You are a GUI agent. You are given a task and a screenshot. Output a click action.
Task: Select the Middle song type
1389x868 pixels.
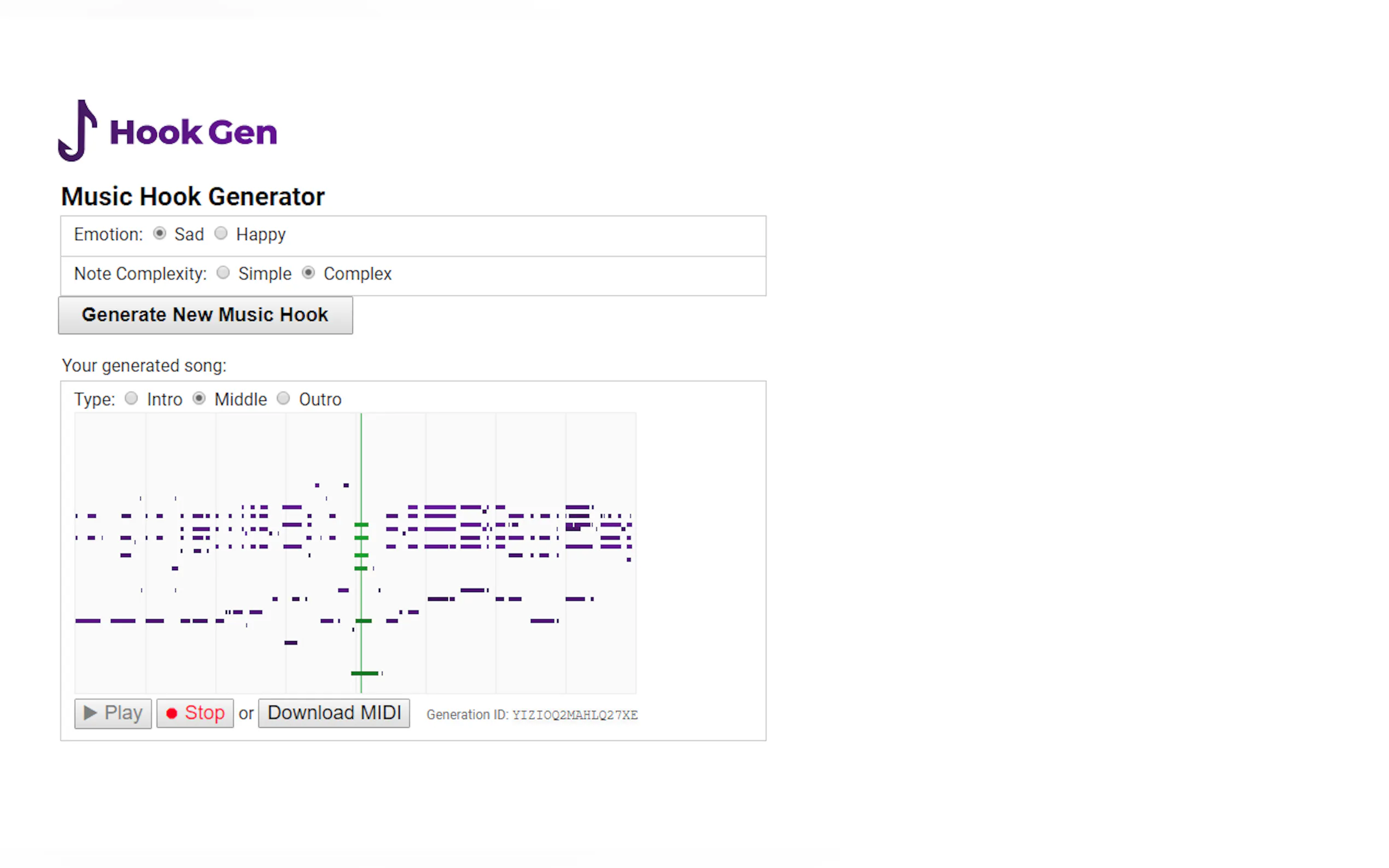point(199,398)
